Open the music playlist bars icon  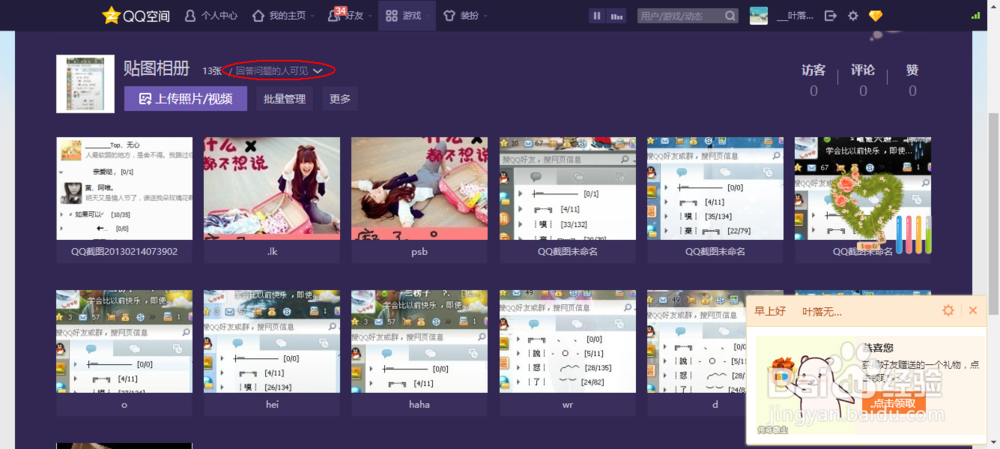point(616,16)
